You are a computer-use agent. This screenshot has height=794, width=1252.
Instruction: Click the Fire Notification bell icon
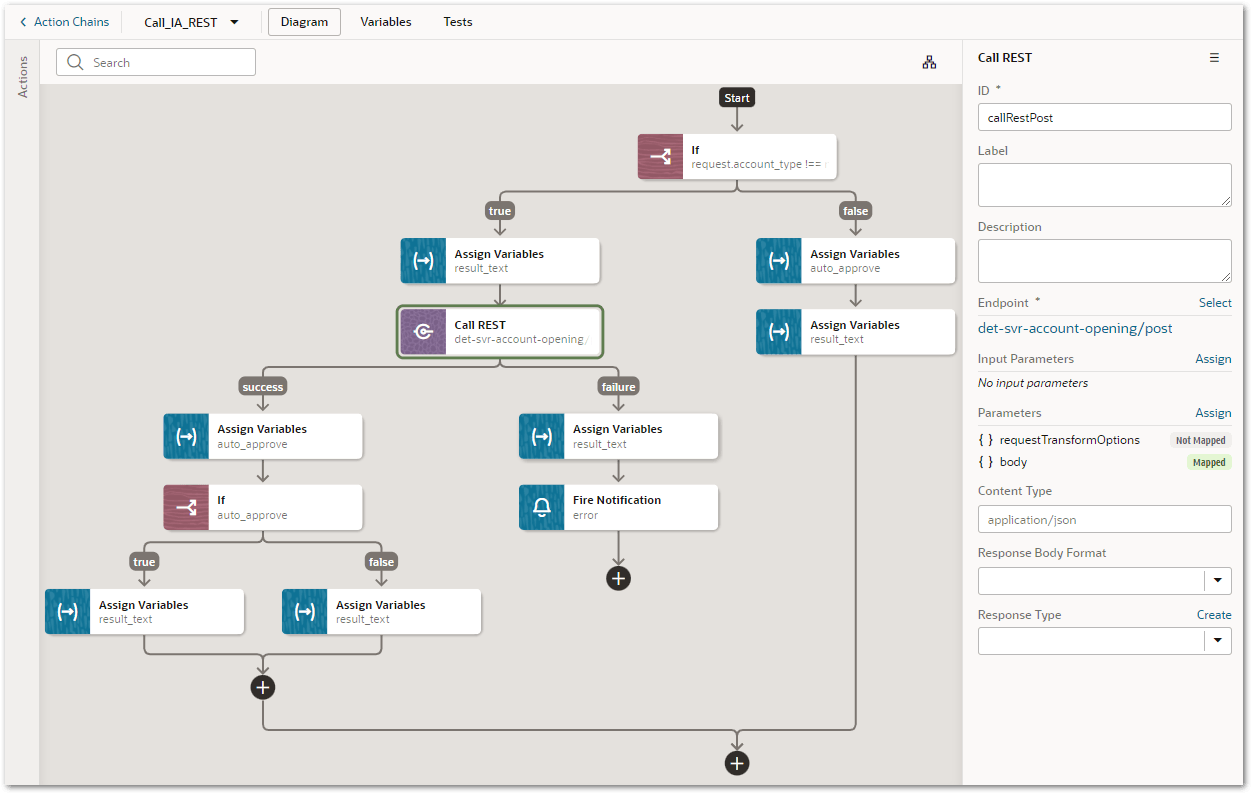coord(541,507)
